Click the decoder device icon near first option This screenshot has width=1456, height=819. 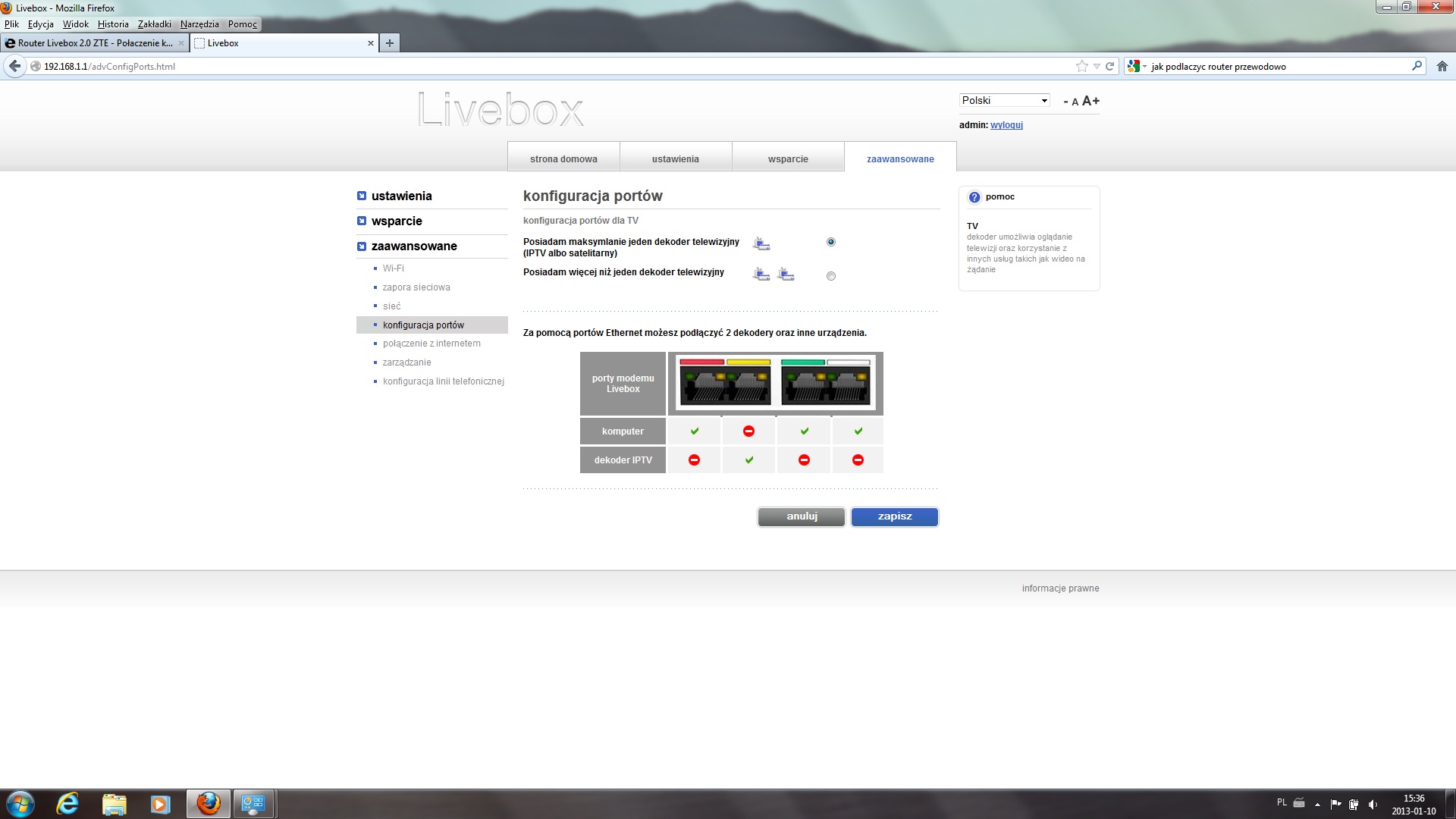click(x=761, y=243)
